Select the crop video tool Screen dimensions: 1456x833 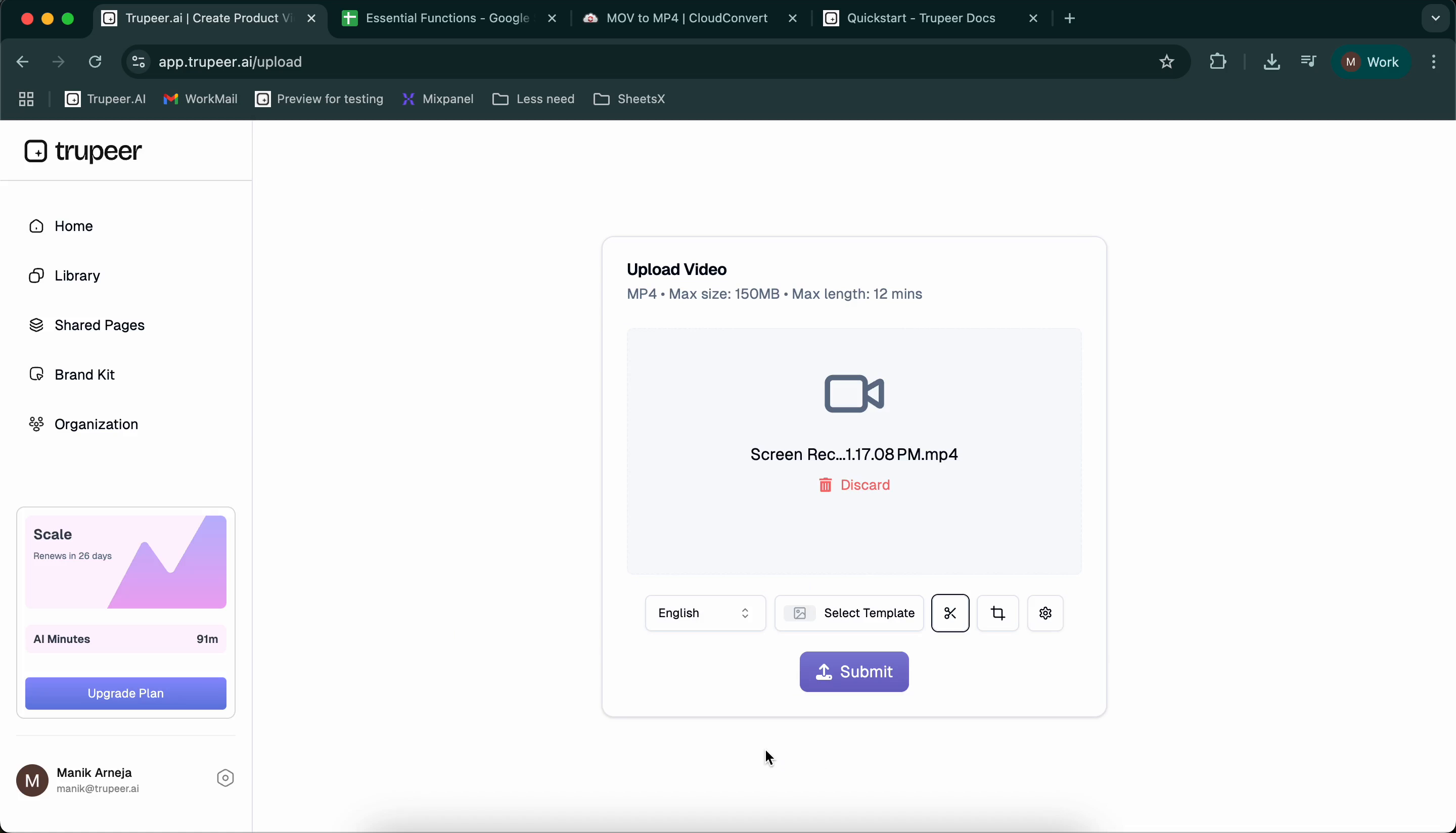pos(997,613)
